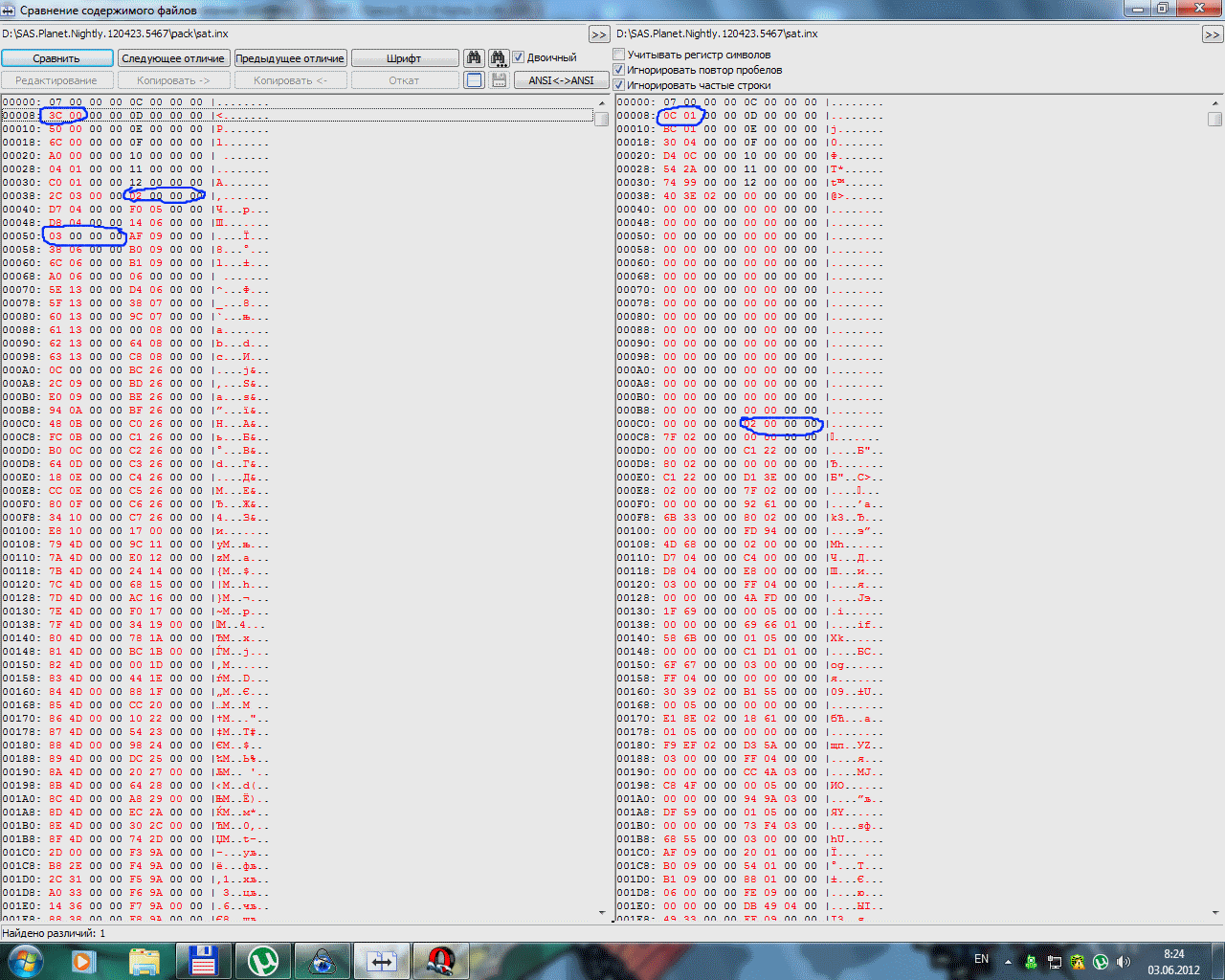
Task: Uncheck the Двоичный checkbox
Action: 519,57
